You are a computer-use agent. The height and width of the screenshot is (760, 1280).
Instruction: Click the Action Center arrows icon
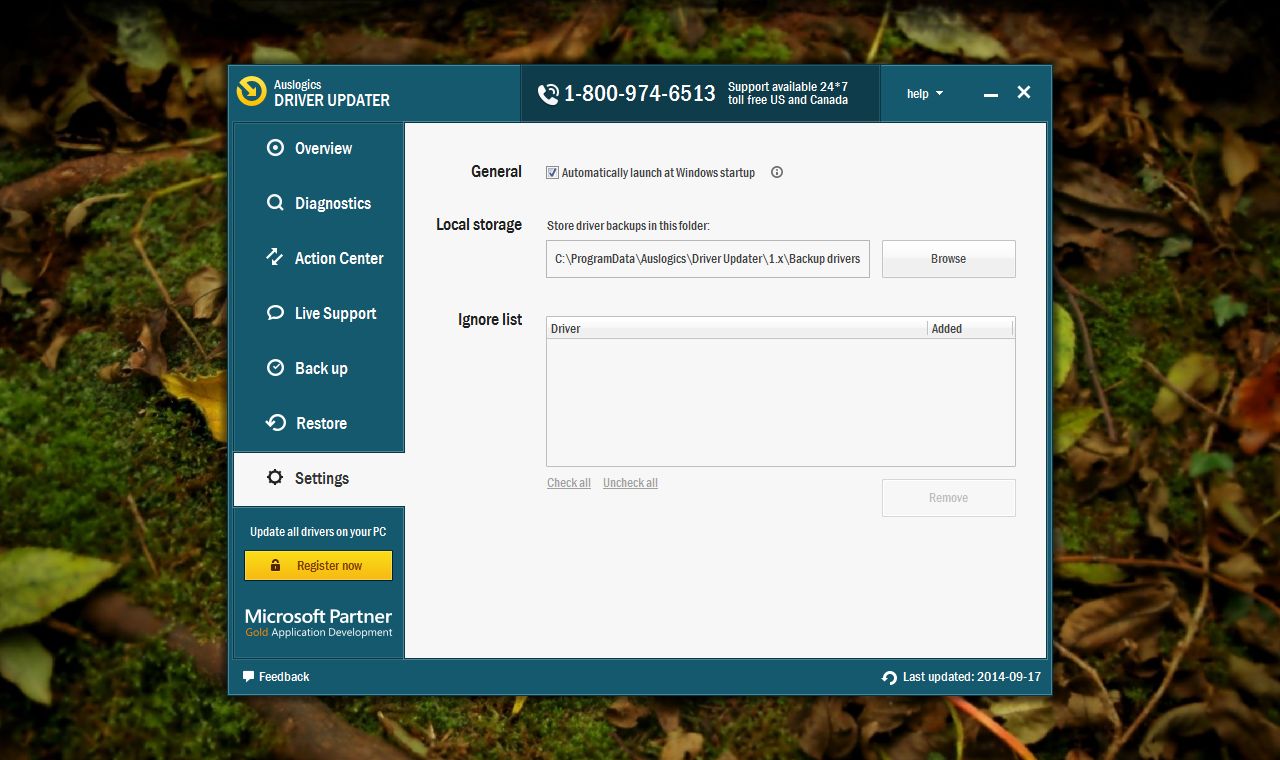point(275,257)
